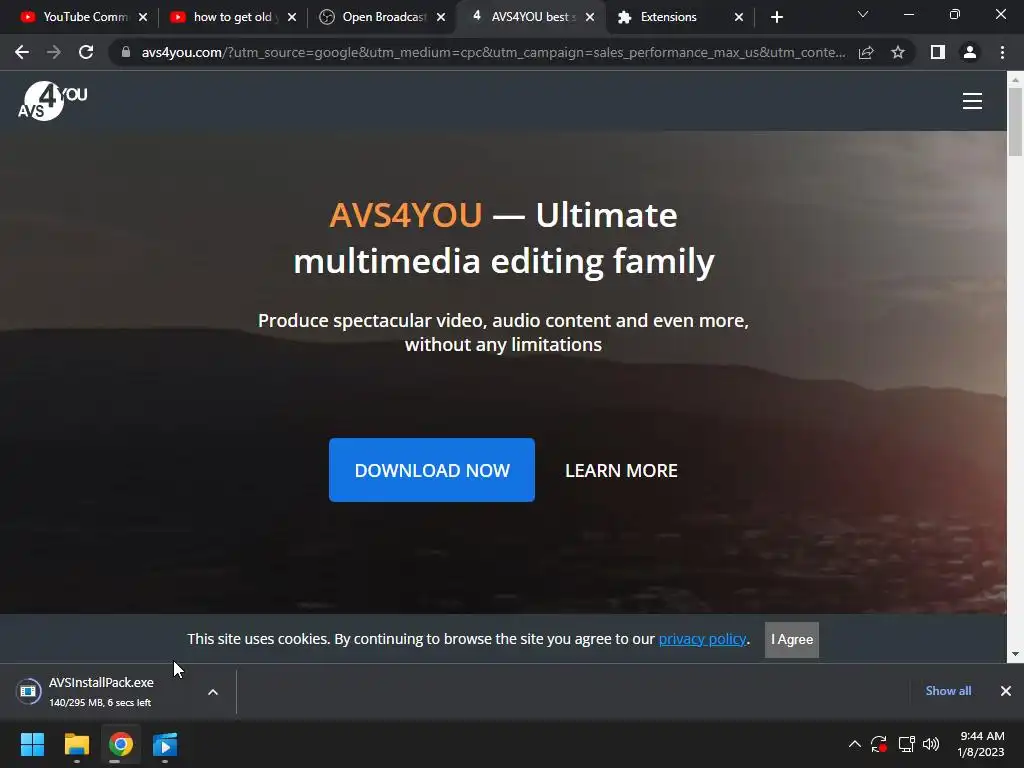
Task: Click the sync update tray icon
Action: pyautogui.click(x=879, y=744)
